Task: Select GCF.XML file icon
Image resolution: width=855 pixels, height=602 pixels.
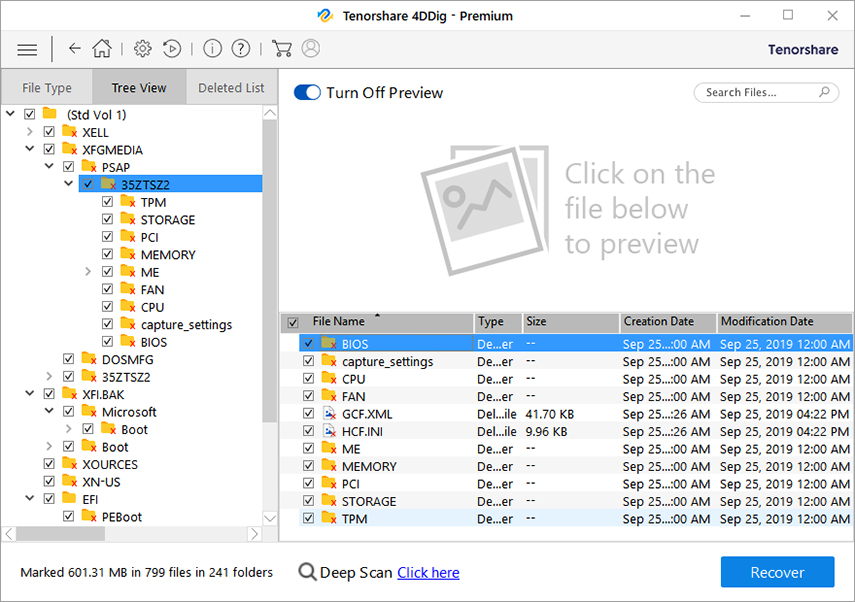Action: coord(329,414)
